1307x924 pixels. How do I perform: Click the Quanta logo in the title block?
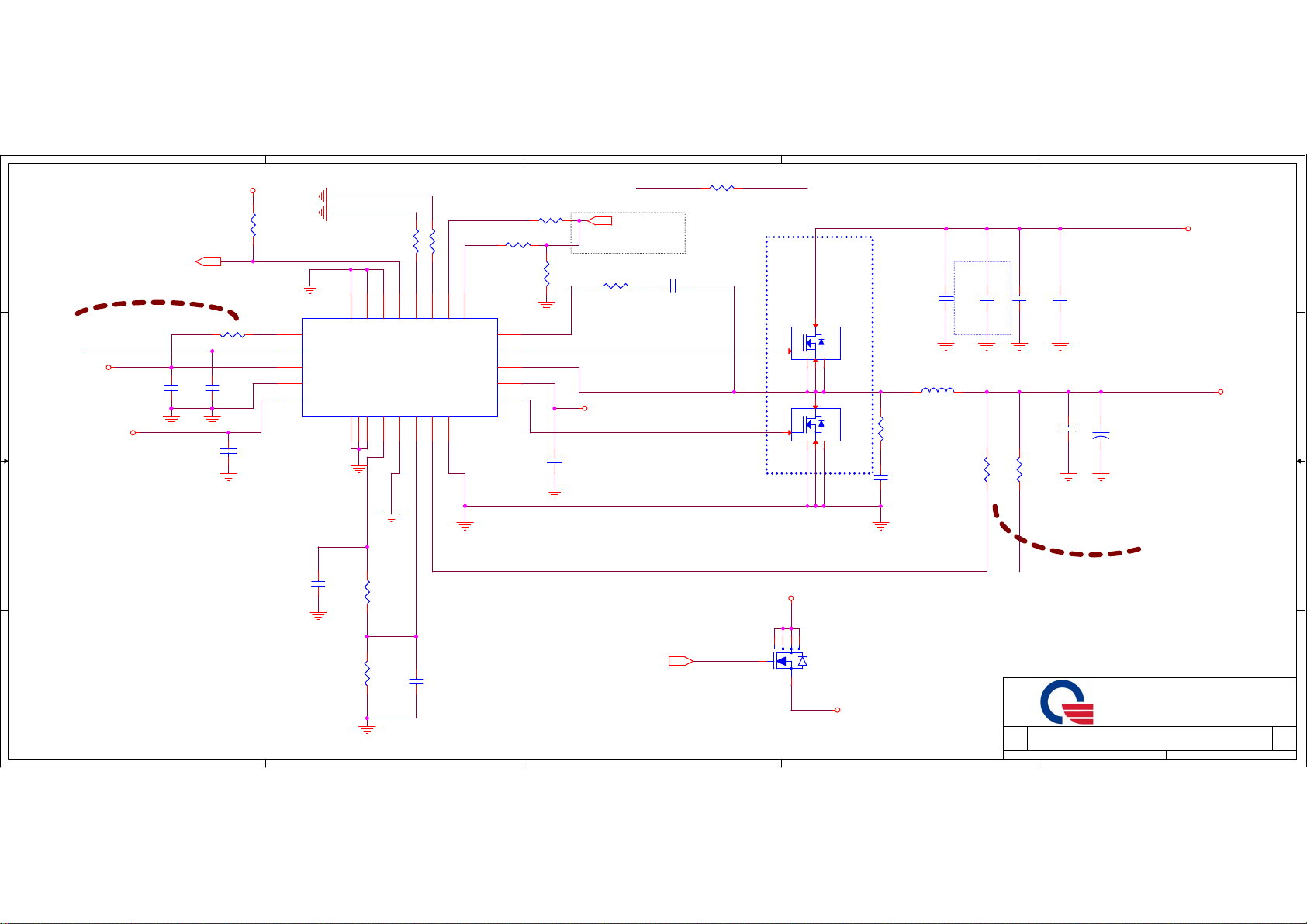point(1067,702)
